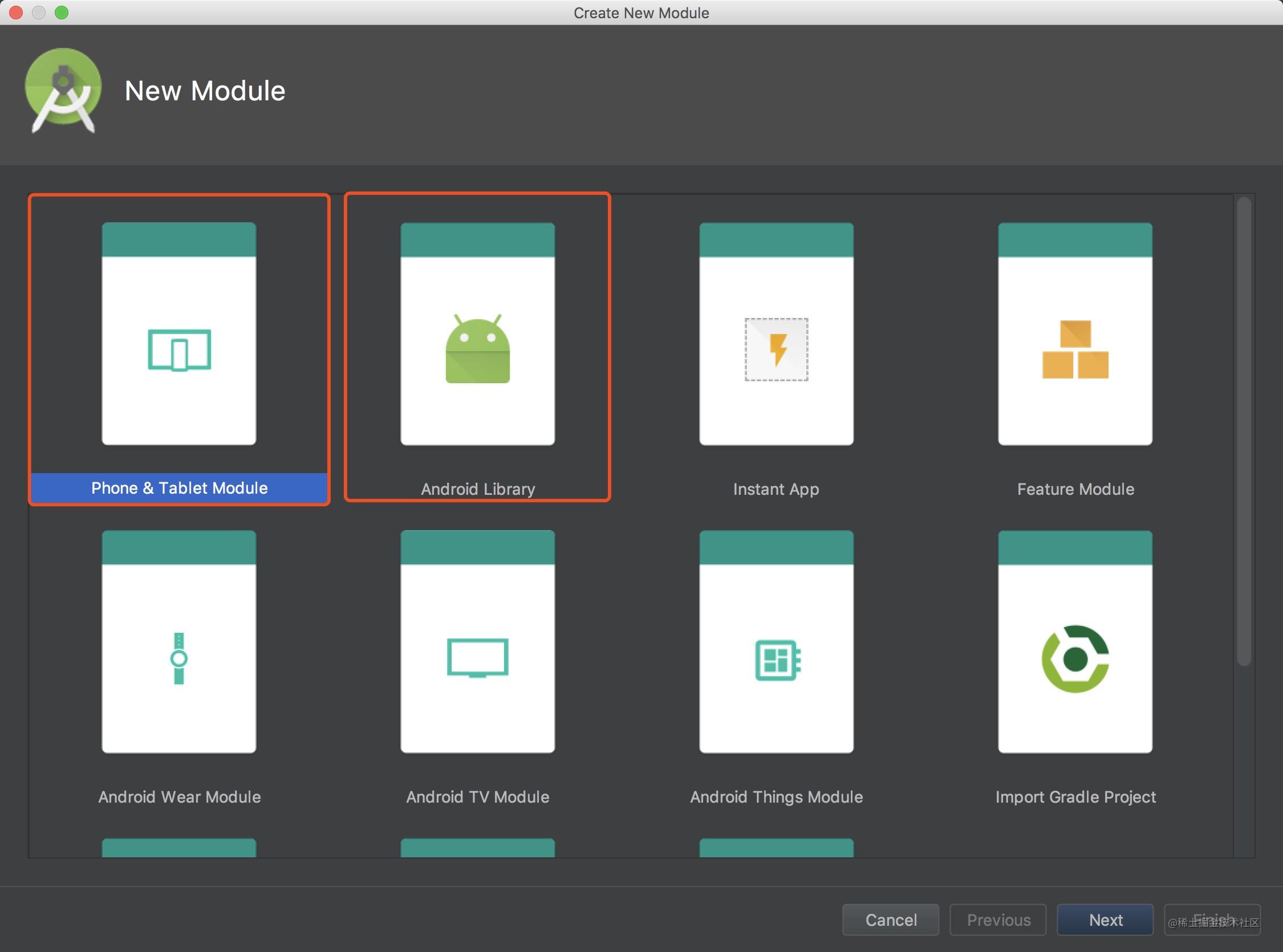Screen dimensions: 1283x952
Task: Click the Android Things Module label
Action: point(777,796)
